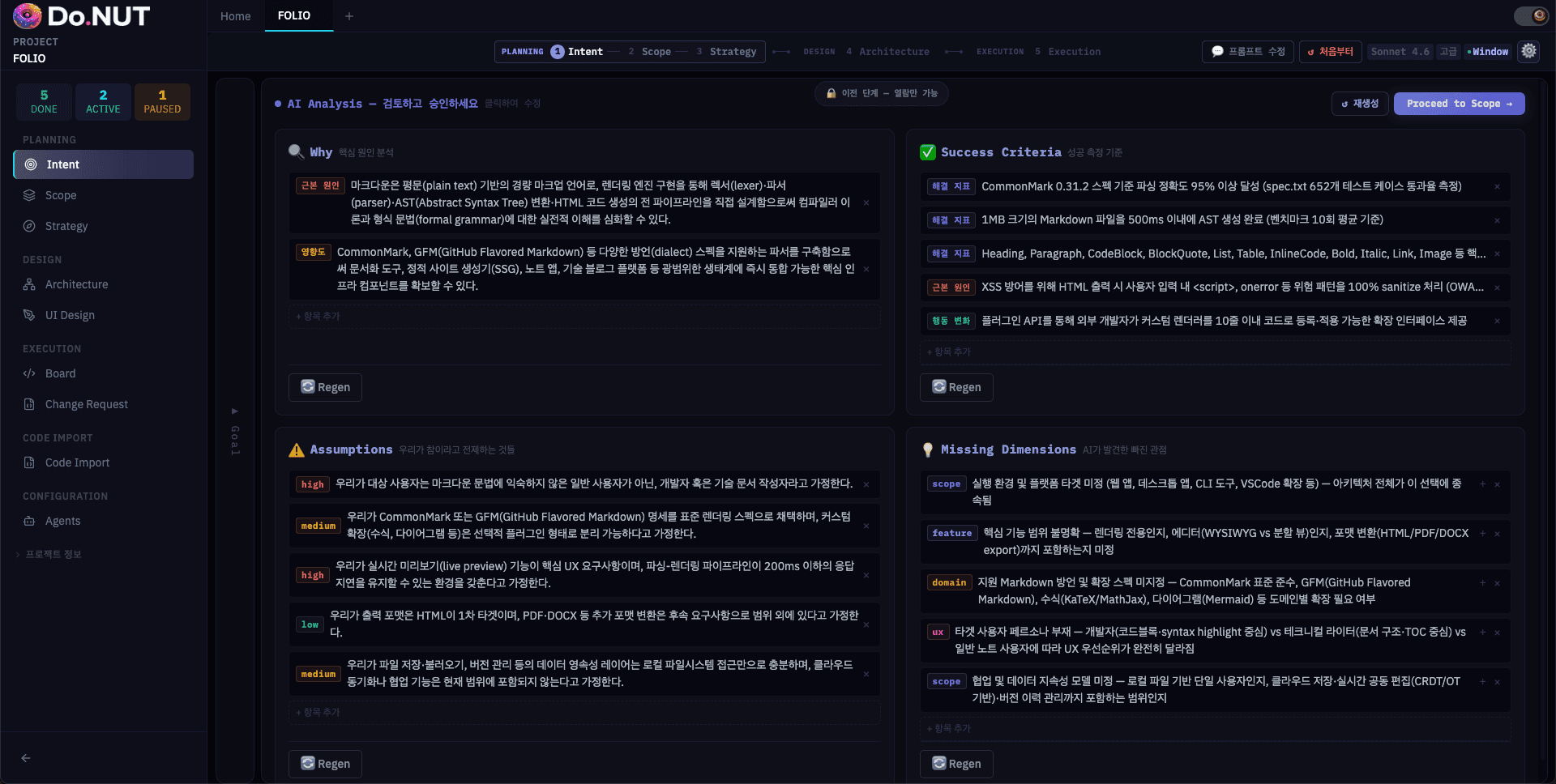Click the Agents robot icon
The height and width of the screenshot is (784, 1556).
click(x=30, y=521)
